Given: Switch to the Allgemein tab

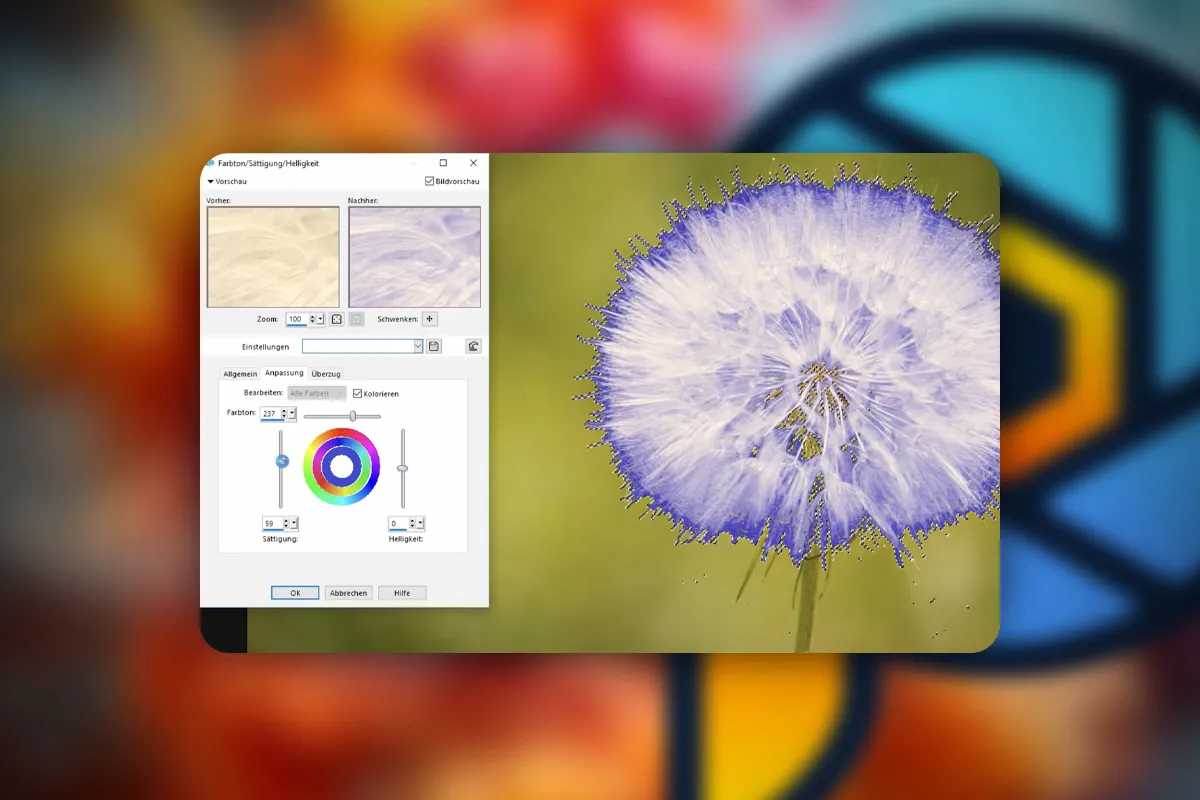Looking at the screenshot, I should tap(240, 374).
